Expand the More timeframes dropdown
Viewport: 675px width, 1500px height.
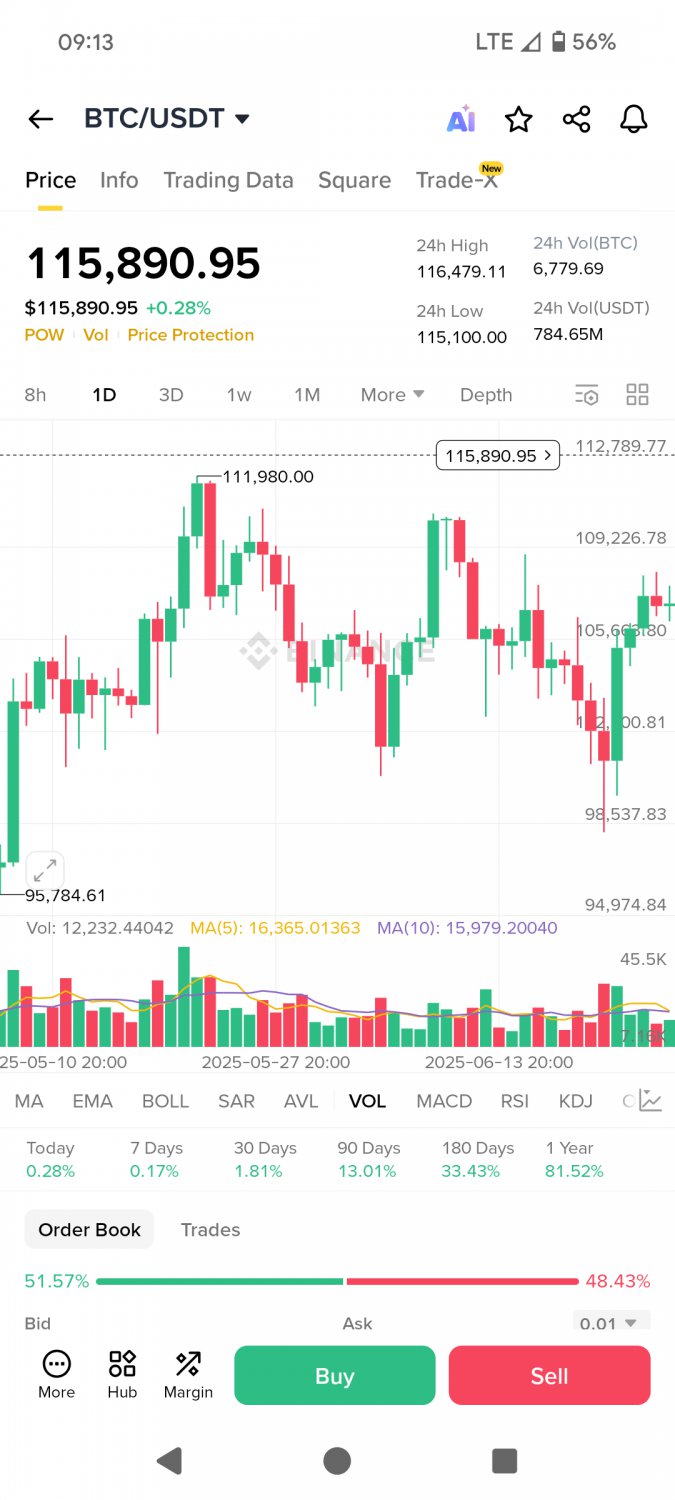point(391,394)
